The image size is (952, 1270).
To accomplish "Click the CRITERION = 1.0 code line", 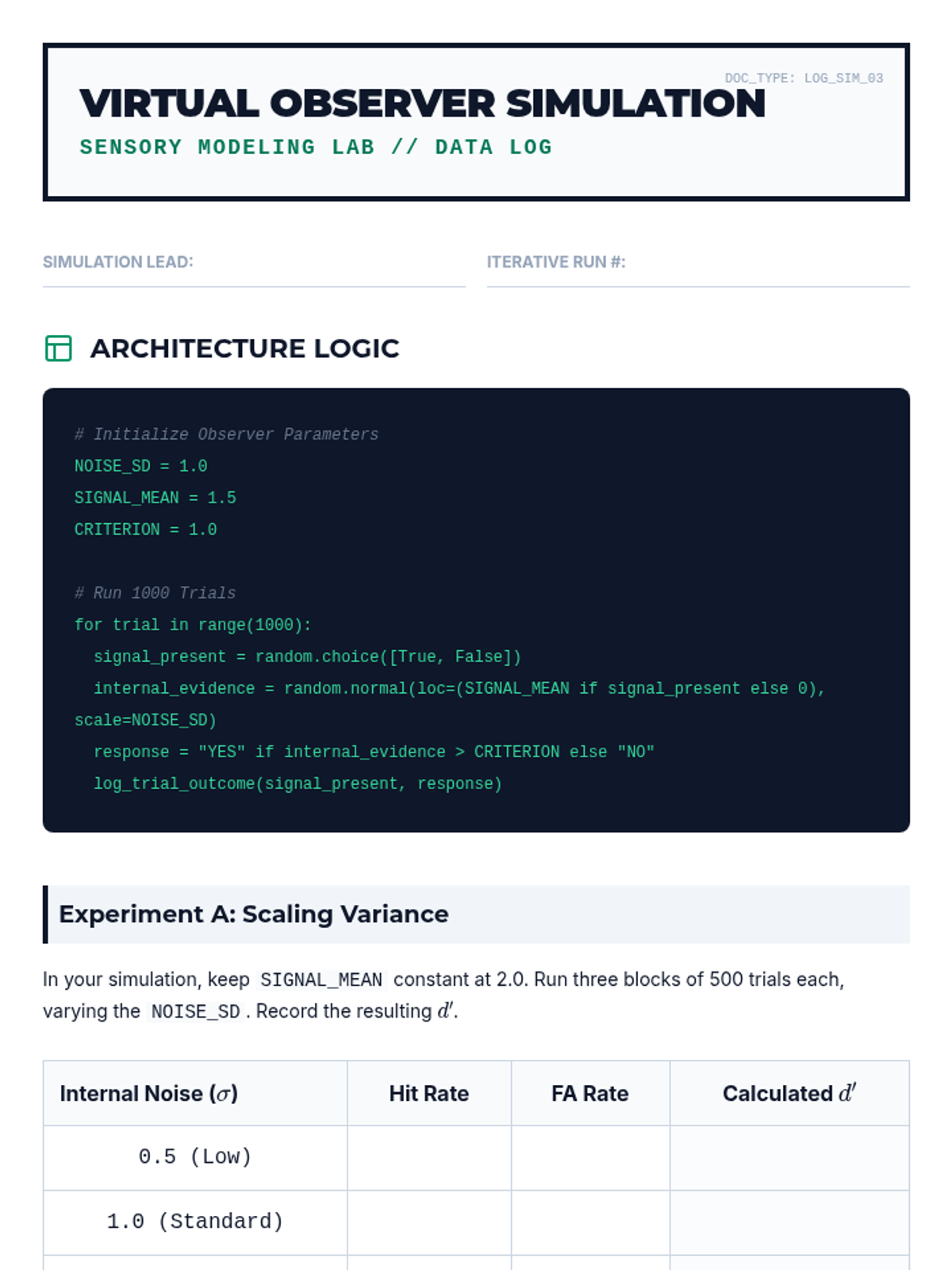I will (x=146, y=529).
